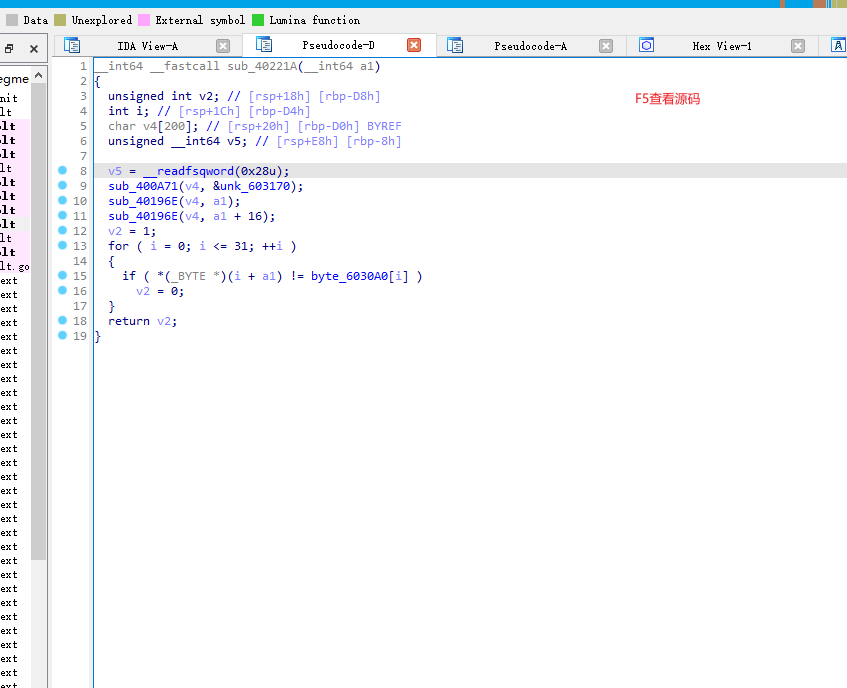The height and width of the screenshot is (688, 847).
Task: Click 'v2 = 0;' on line 16
Action: [160, 291]
